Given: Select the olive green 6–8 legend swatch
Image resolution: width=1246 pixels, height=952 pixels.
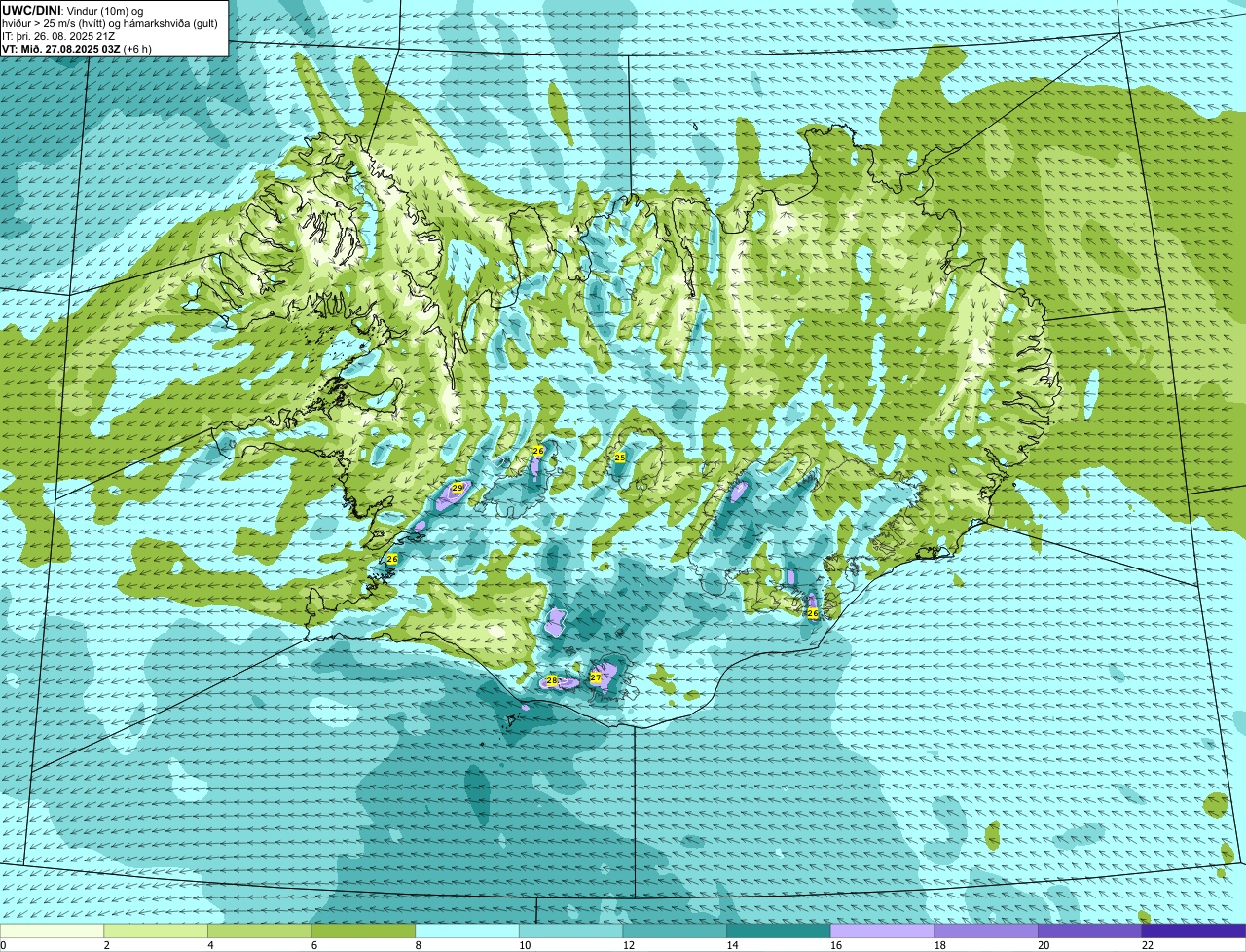Looking at the screenshot, I should (363, 932).
